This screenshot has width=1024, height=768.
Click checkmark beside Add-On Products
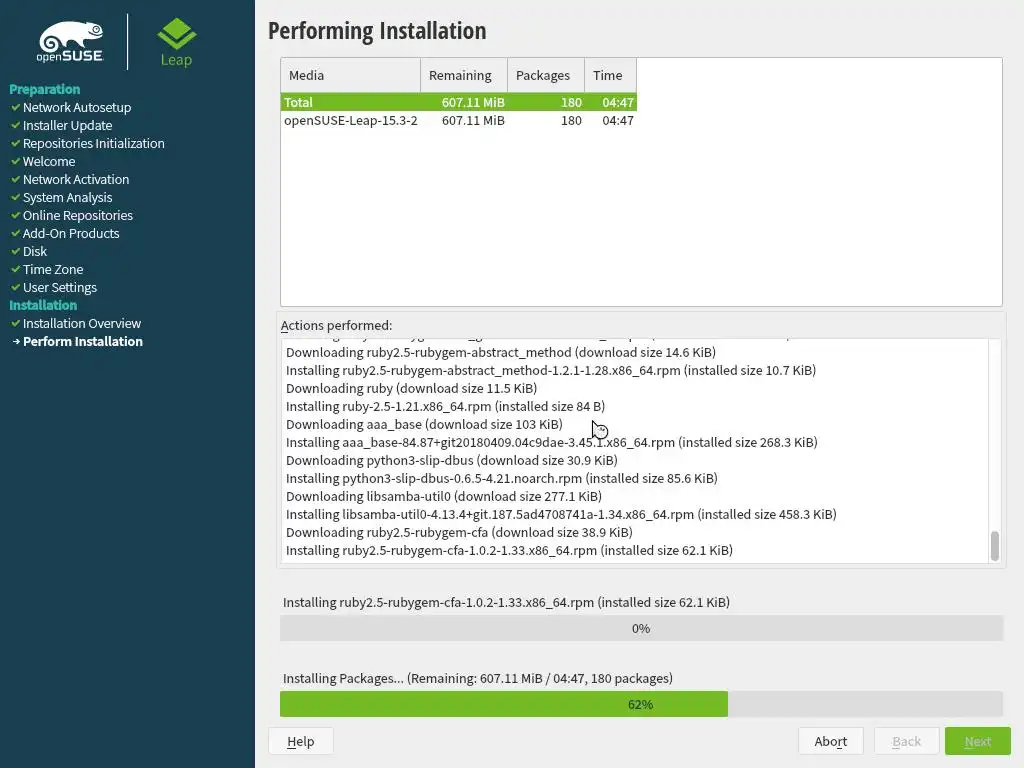pyautogui.click(x=16, y=233)
